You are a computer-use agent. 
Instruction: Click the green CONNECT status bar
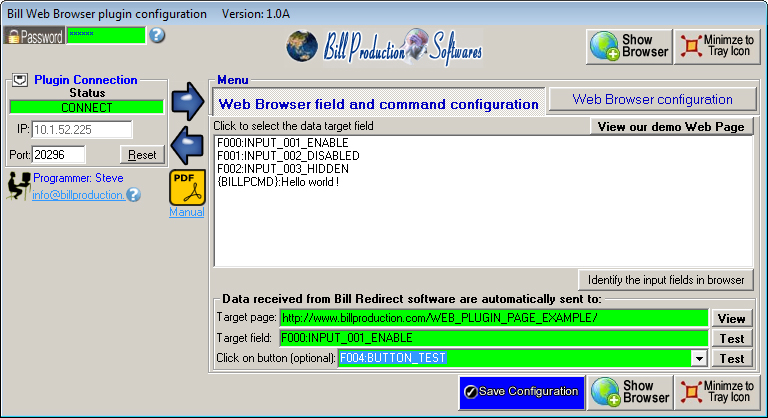pyautogui.click(x=87, y=107)
